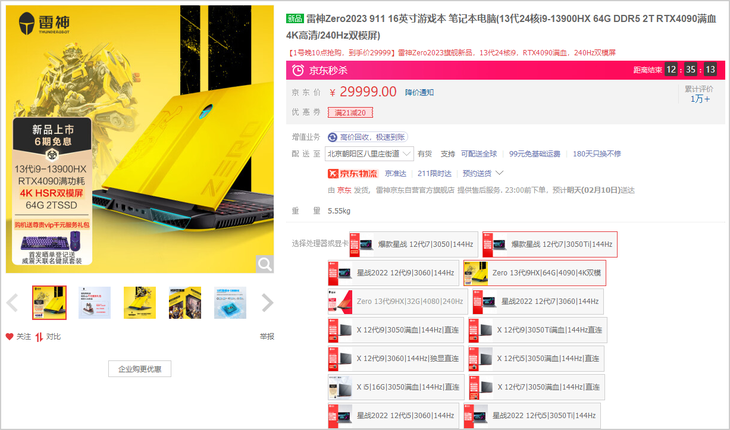Click the ¥29999.00 price text
730x430 pixels.
coord(363,92)
